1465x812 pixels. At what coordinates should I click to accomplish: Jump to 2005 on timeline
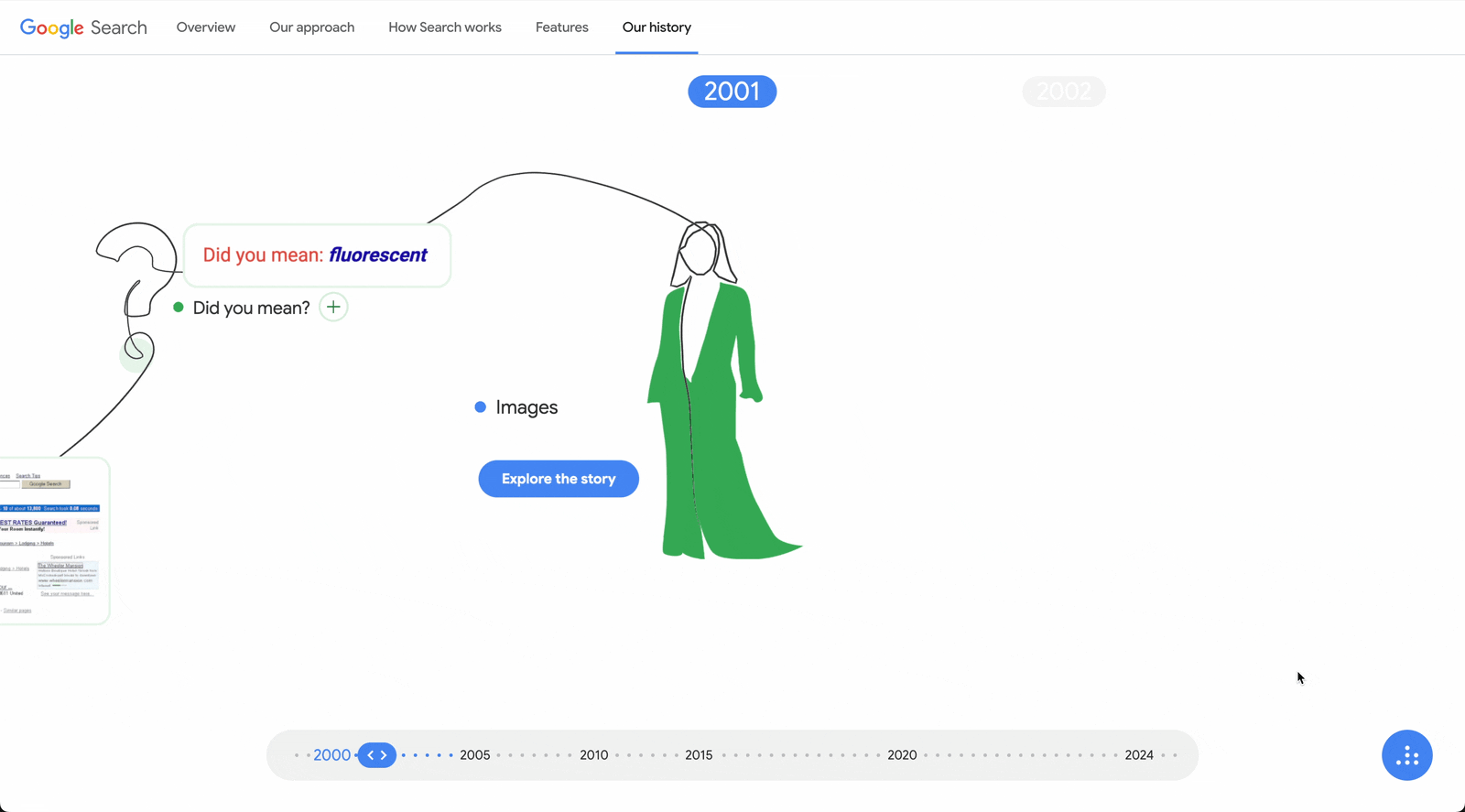pos(474,755)
